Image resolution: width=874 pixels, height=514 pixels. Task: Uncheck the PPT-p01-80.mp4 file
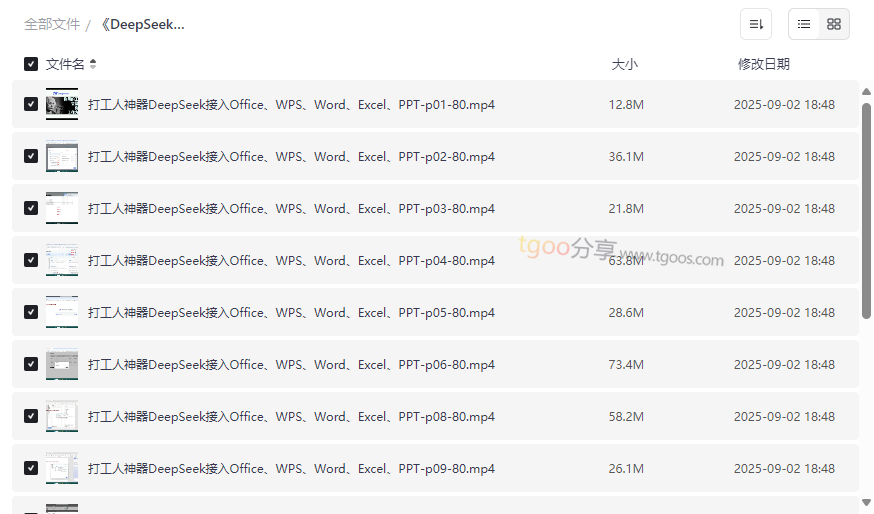coord(31,104)
